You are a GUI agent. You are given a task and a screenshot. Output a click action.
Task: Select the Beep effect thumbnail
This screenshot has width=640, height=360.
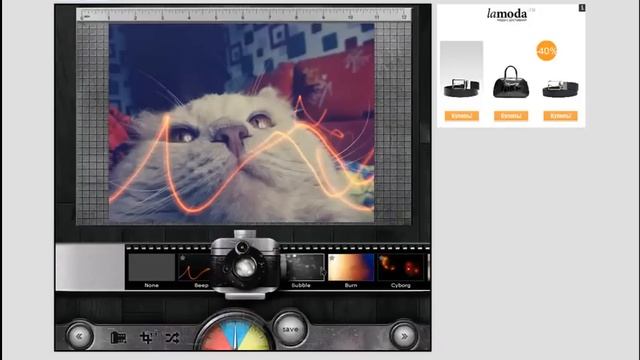tap(195, 268)
